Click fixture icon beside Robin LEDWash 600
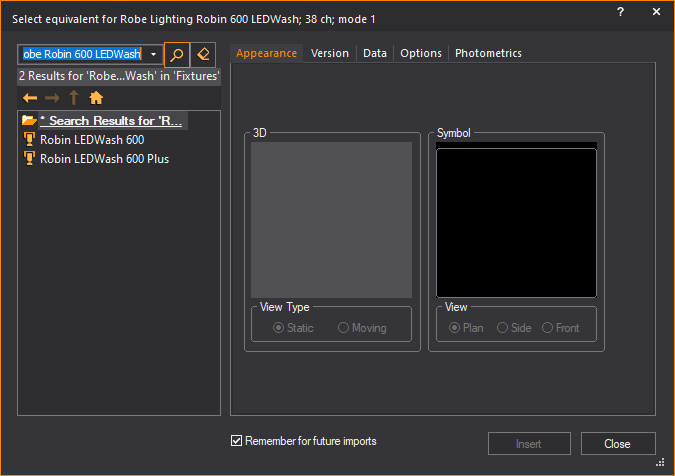This screenshot has height=476, width=675. coord(29,139)
